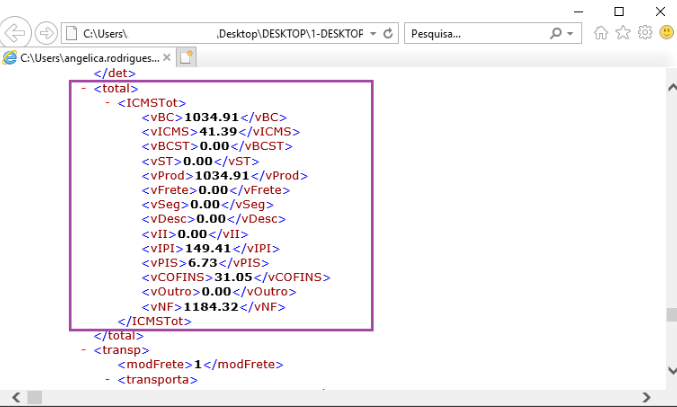The height and width of the screenshot is (407, 677).
Task: Click the smiley feedback icon
Action: pos(667,32)
